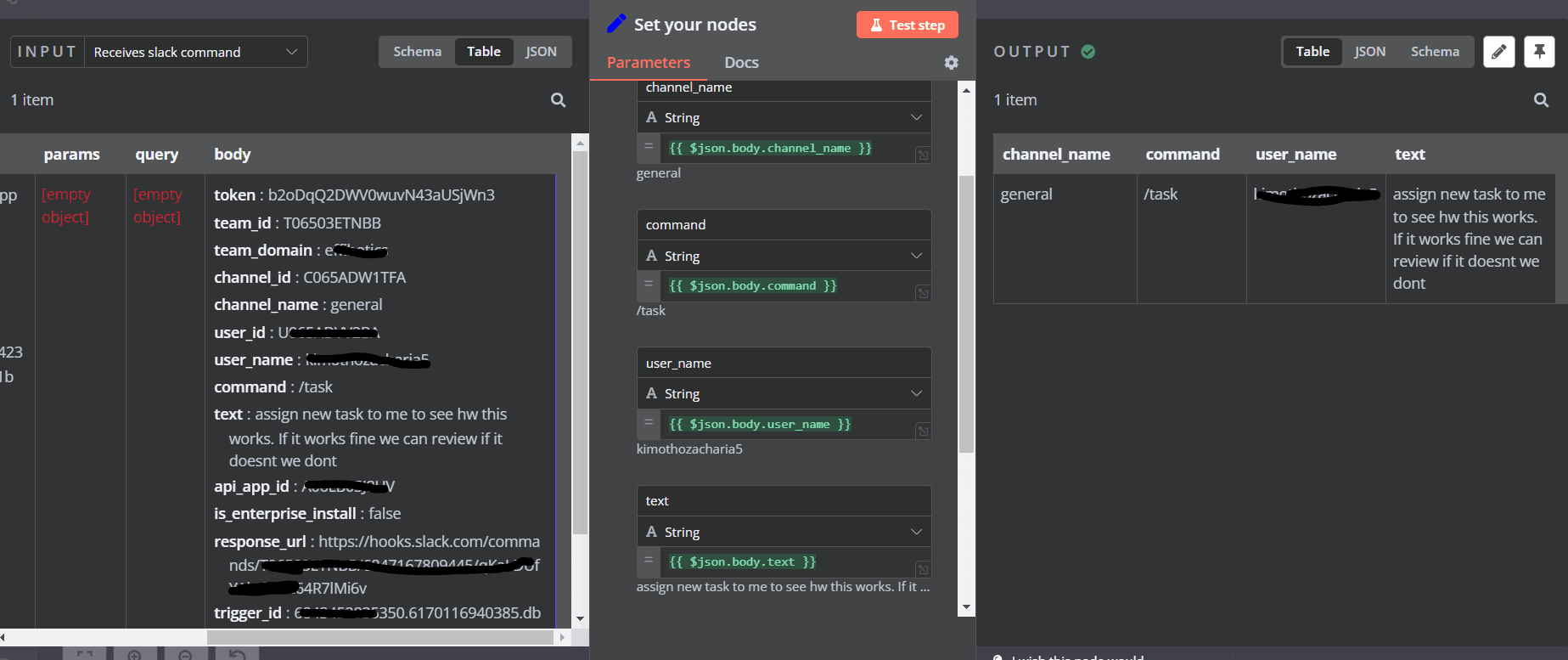
Task: Expand the text expression editor
Action: click(x=923, y=569)
